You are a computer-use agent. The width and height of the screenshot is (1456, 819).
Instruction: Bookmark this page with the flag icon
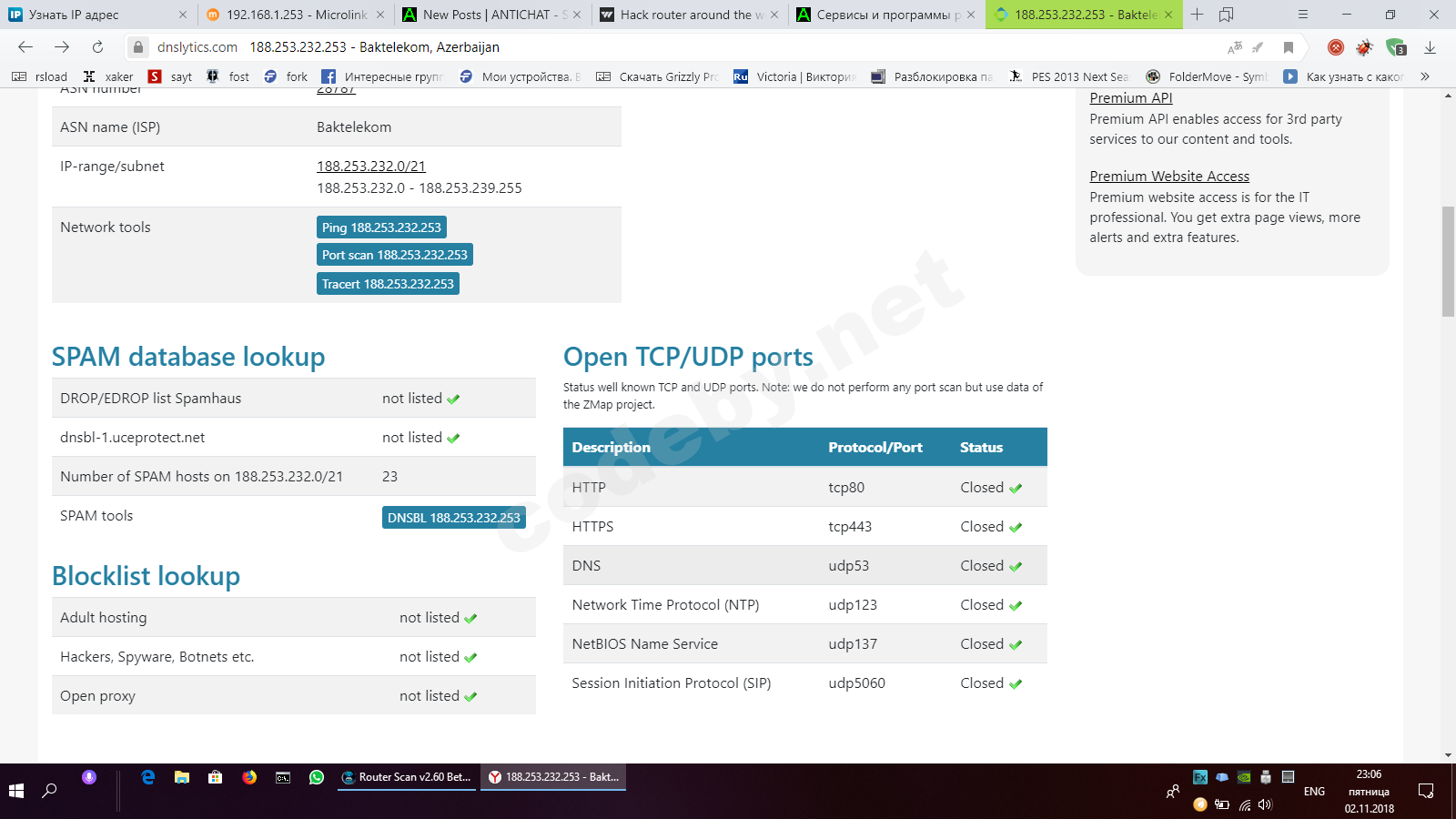1289,47
